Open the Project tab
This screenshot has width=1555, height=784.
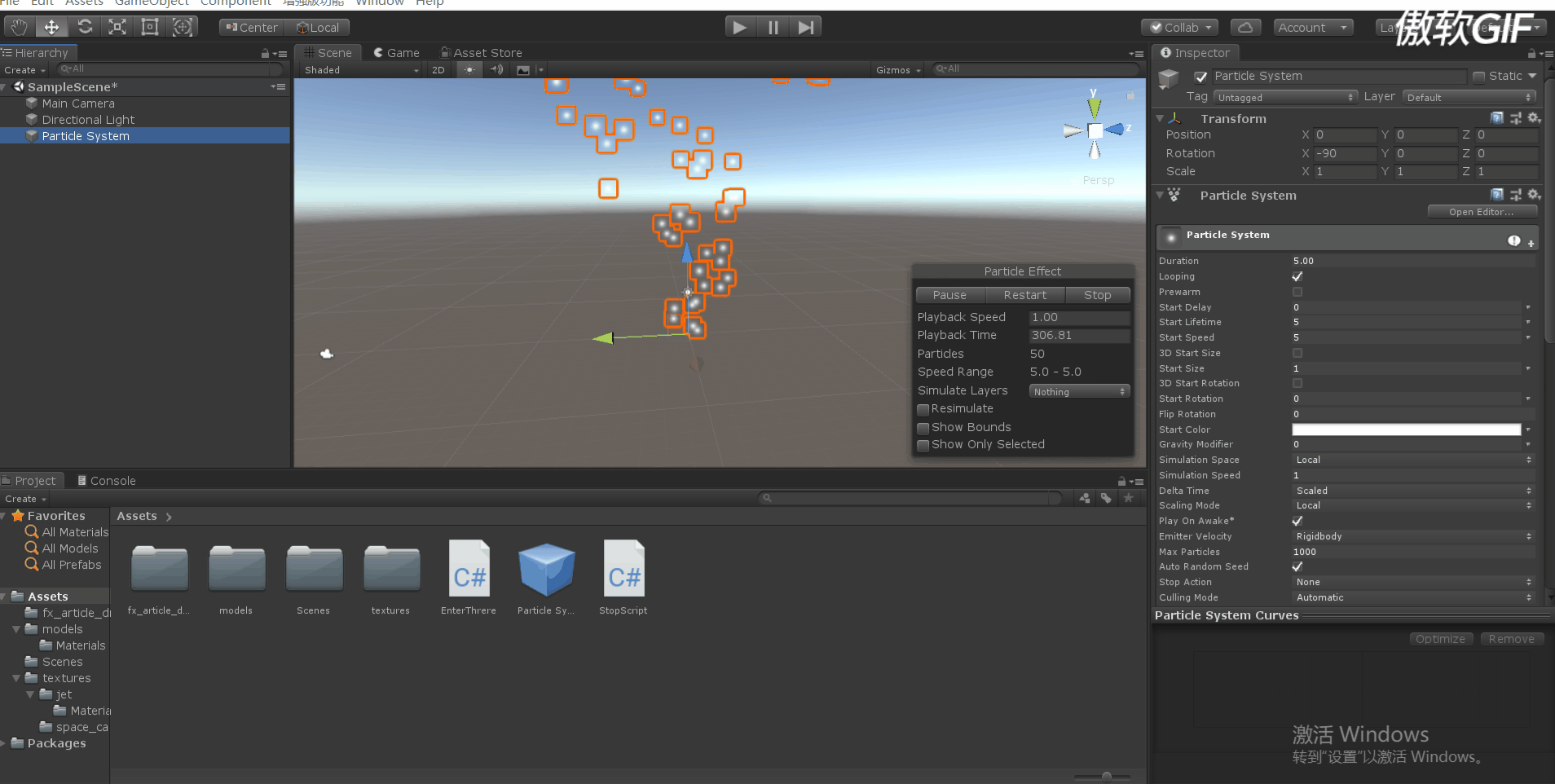(29, 481)
